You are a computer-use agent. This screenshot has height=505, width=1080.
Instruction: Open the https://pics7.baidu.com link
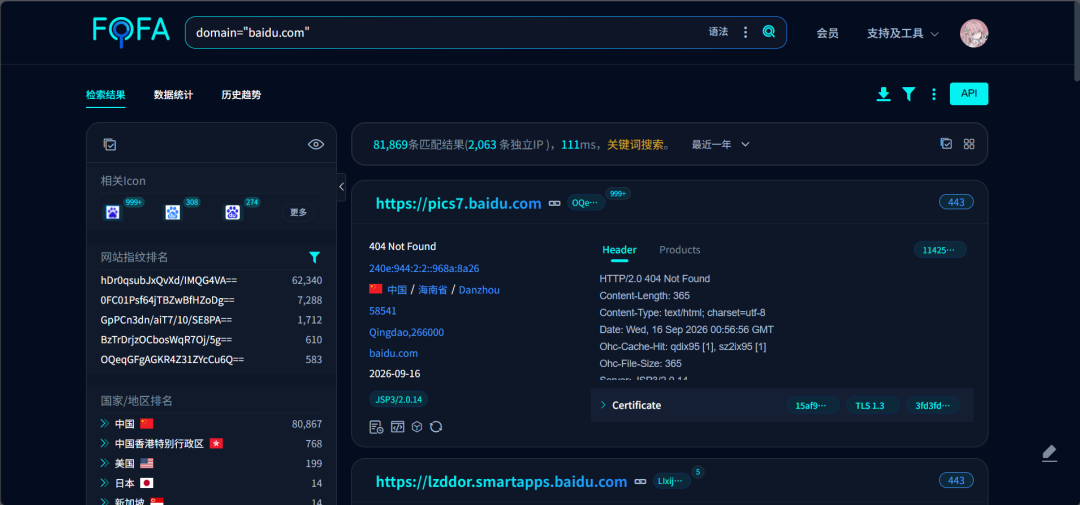click(459, 203)
